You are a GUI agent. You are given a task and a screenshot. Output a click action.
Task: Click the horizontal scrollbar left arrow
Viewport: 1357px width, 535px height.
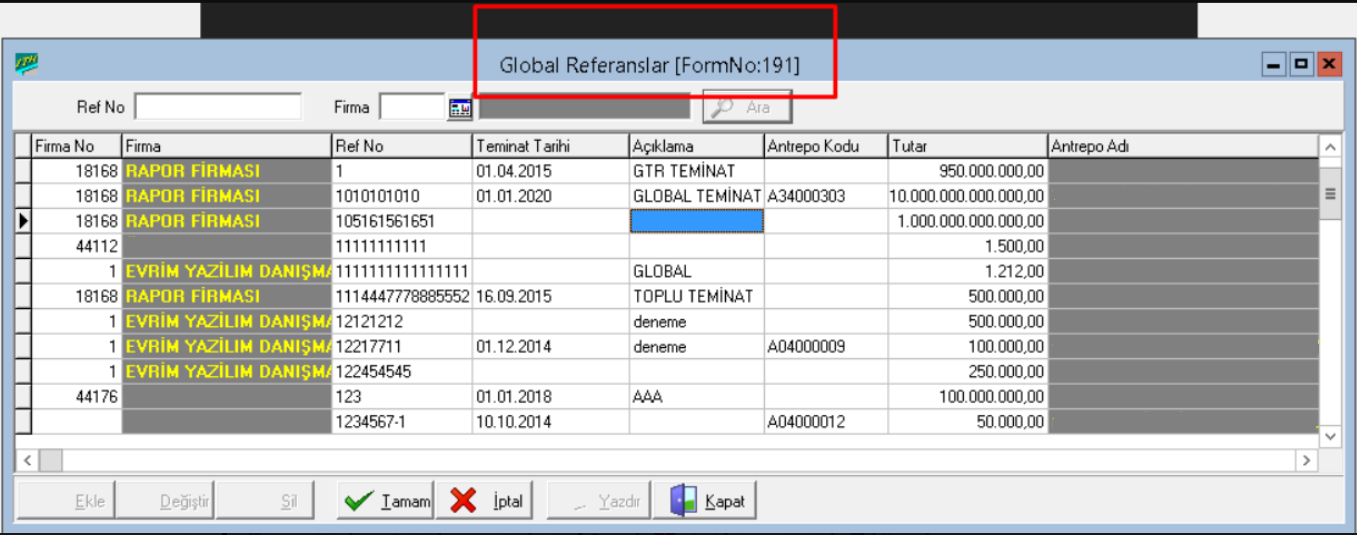pos(27,460)
